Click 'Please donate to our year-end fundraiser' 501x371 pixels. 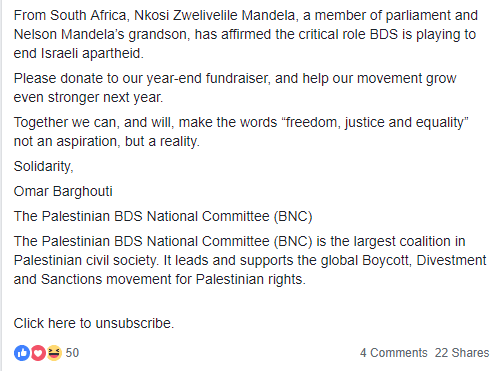coord(142,79)
